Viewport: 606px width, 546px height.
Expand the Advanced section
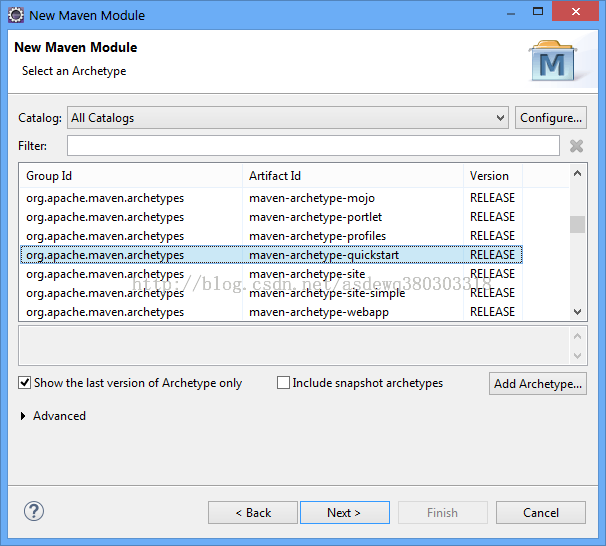[x=23, y=416]
